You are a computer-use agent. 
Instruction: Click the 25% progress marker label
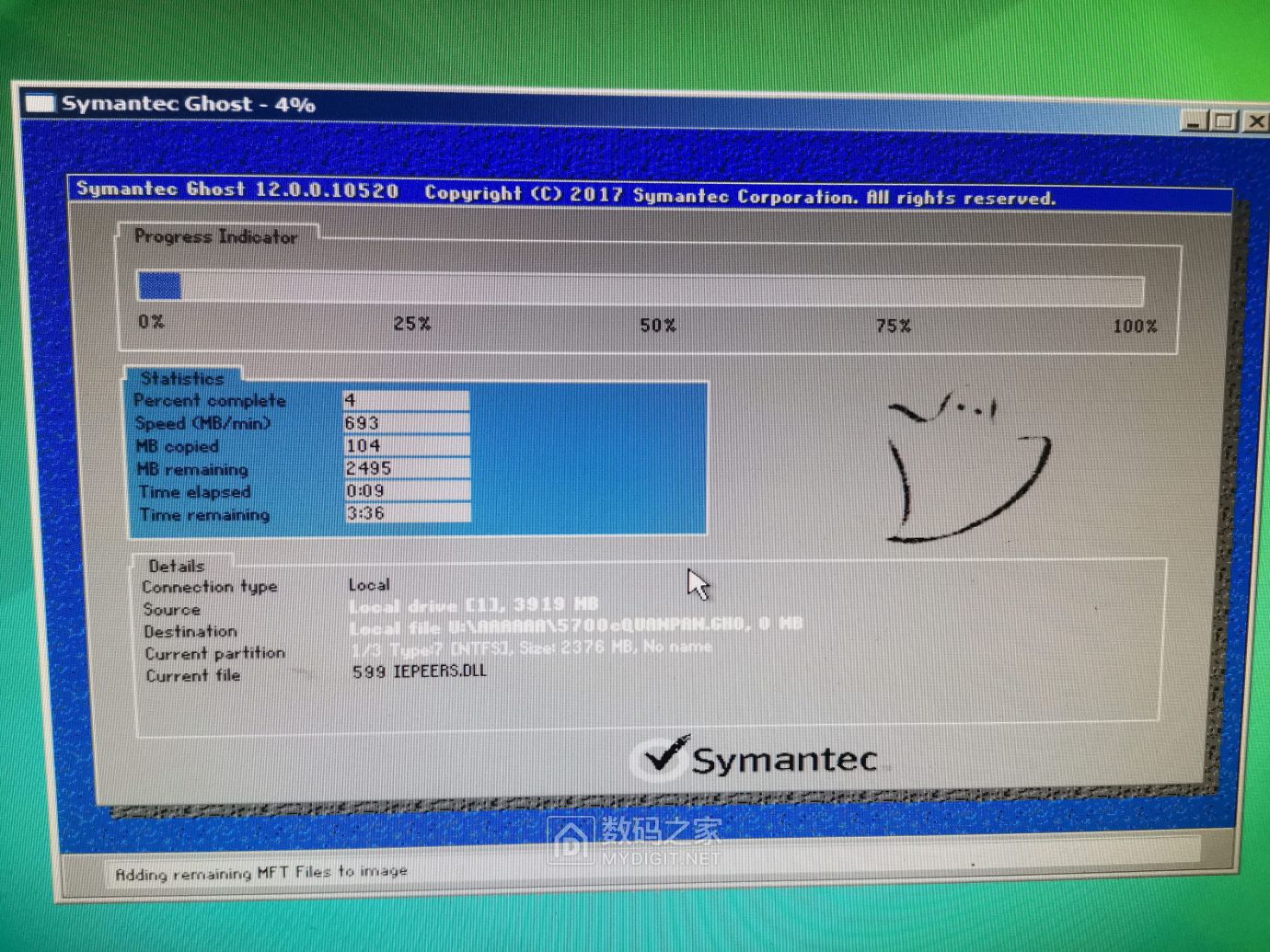411,324
